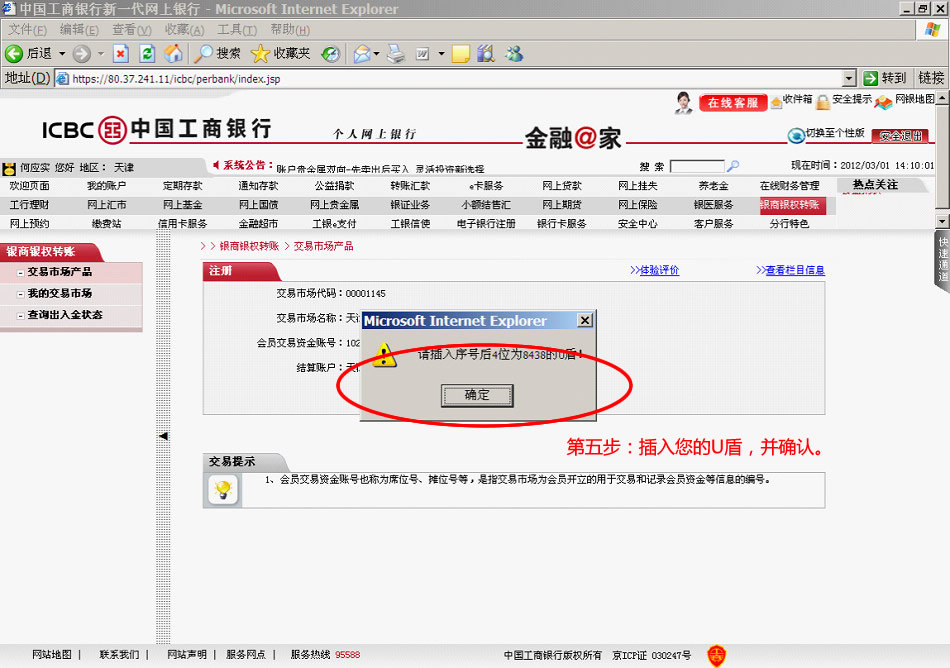Open the 文件(F) menu
Viewport: 950px width, 668px height.
pos(27,30)
